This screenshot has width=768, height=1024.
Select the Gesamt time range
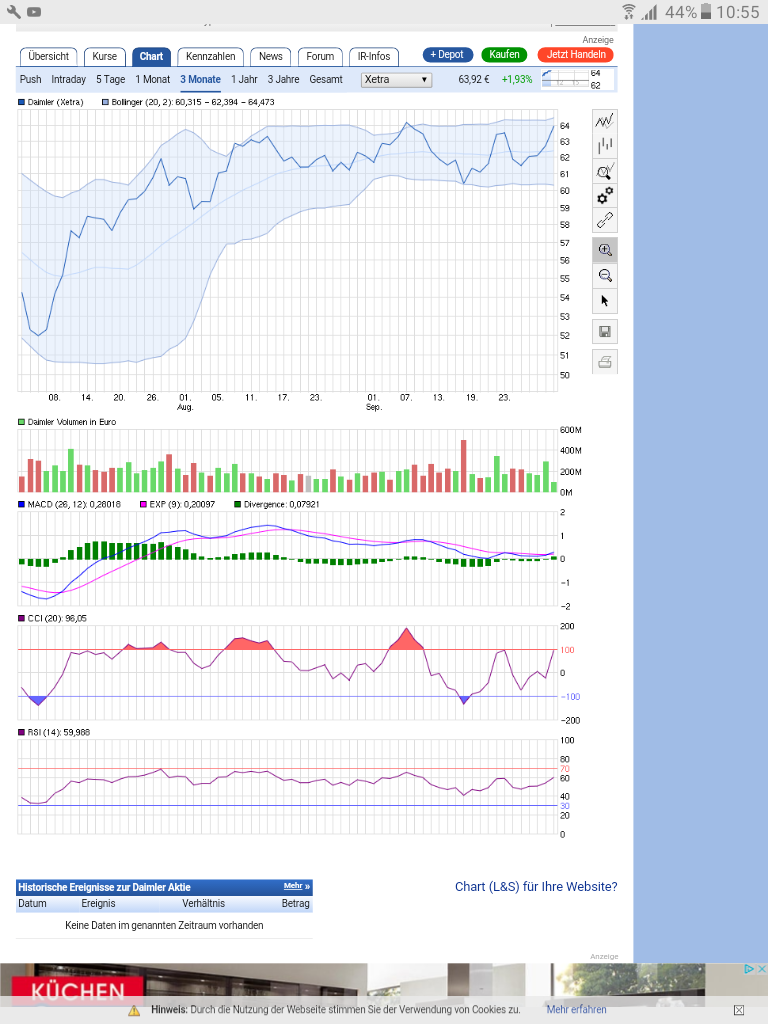[x=326, y=80]
